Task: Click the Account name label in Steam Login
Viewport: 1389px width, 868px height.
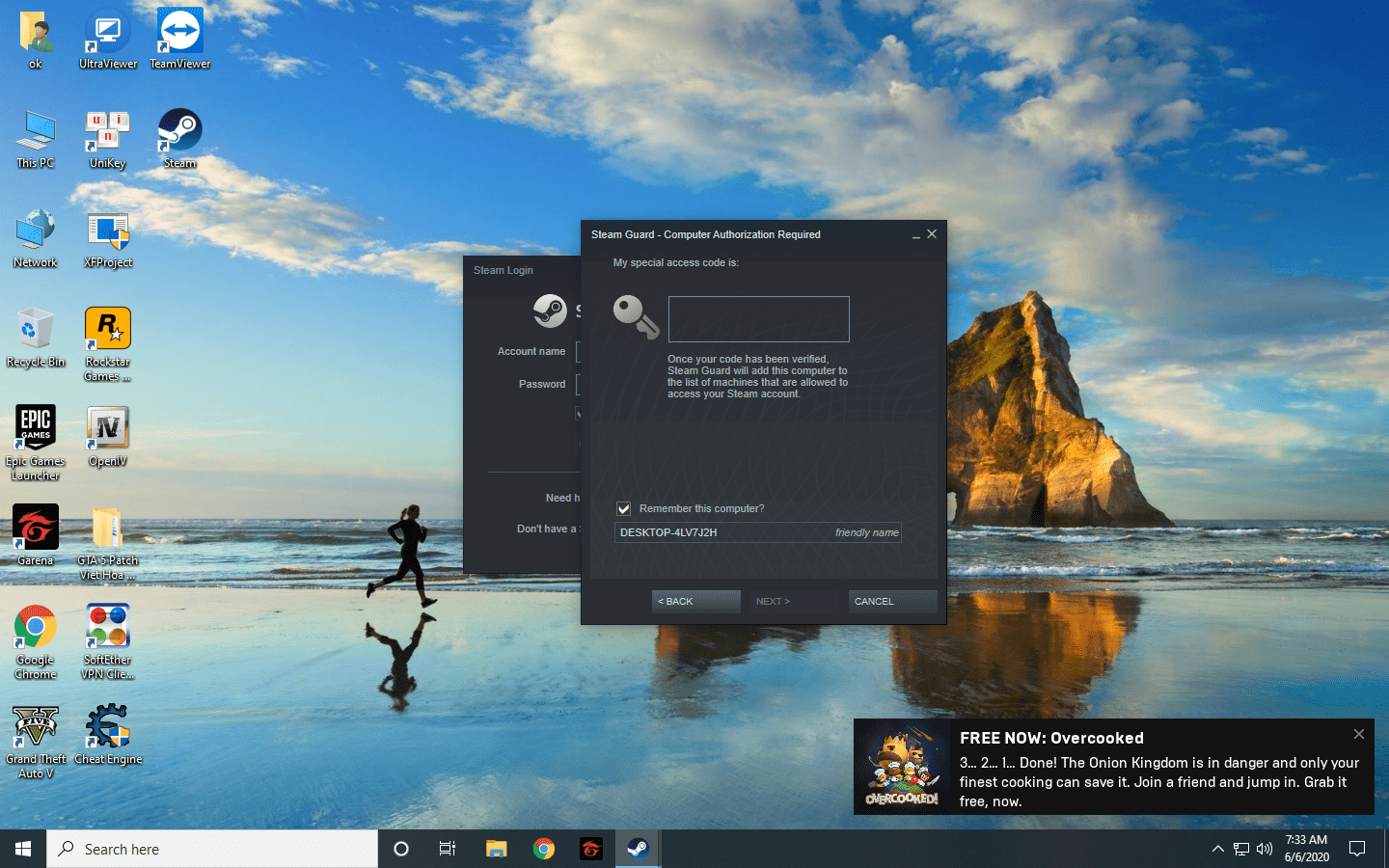Action: 531,351
